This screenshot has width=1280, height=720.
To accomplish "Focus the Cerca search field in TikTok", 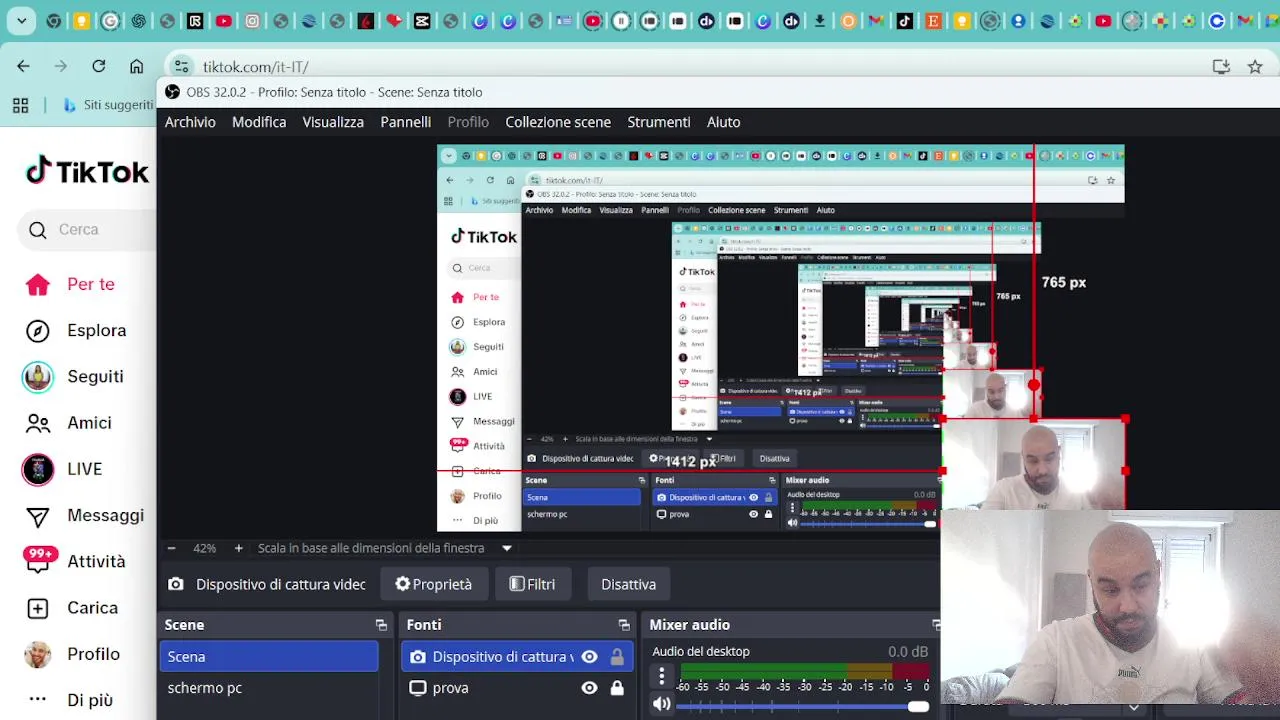I will 88,230.
